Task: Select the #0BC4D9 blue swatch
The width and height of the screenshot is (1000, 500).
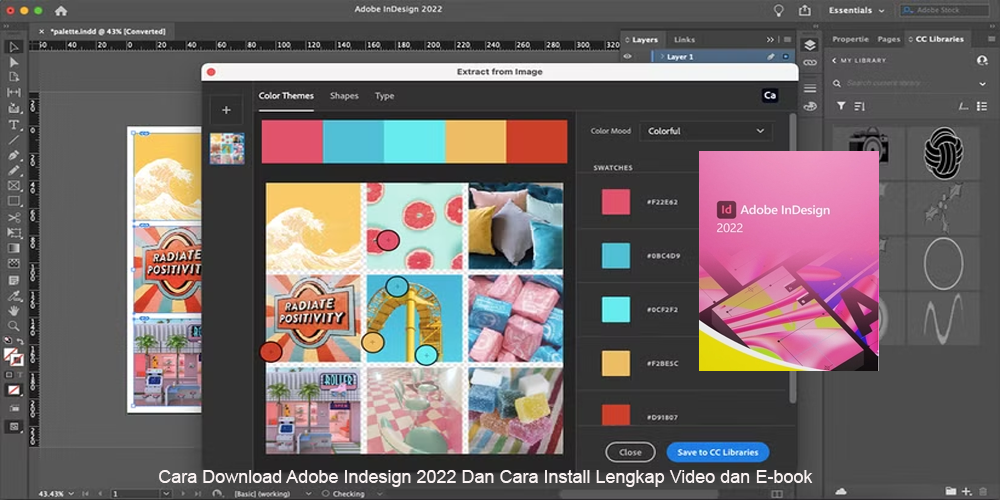Action: (616, 256)
